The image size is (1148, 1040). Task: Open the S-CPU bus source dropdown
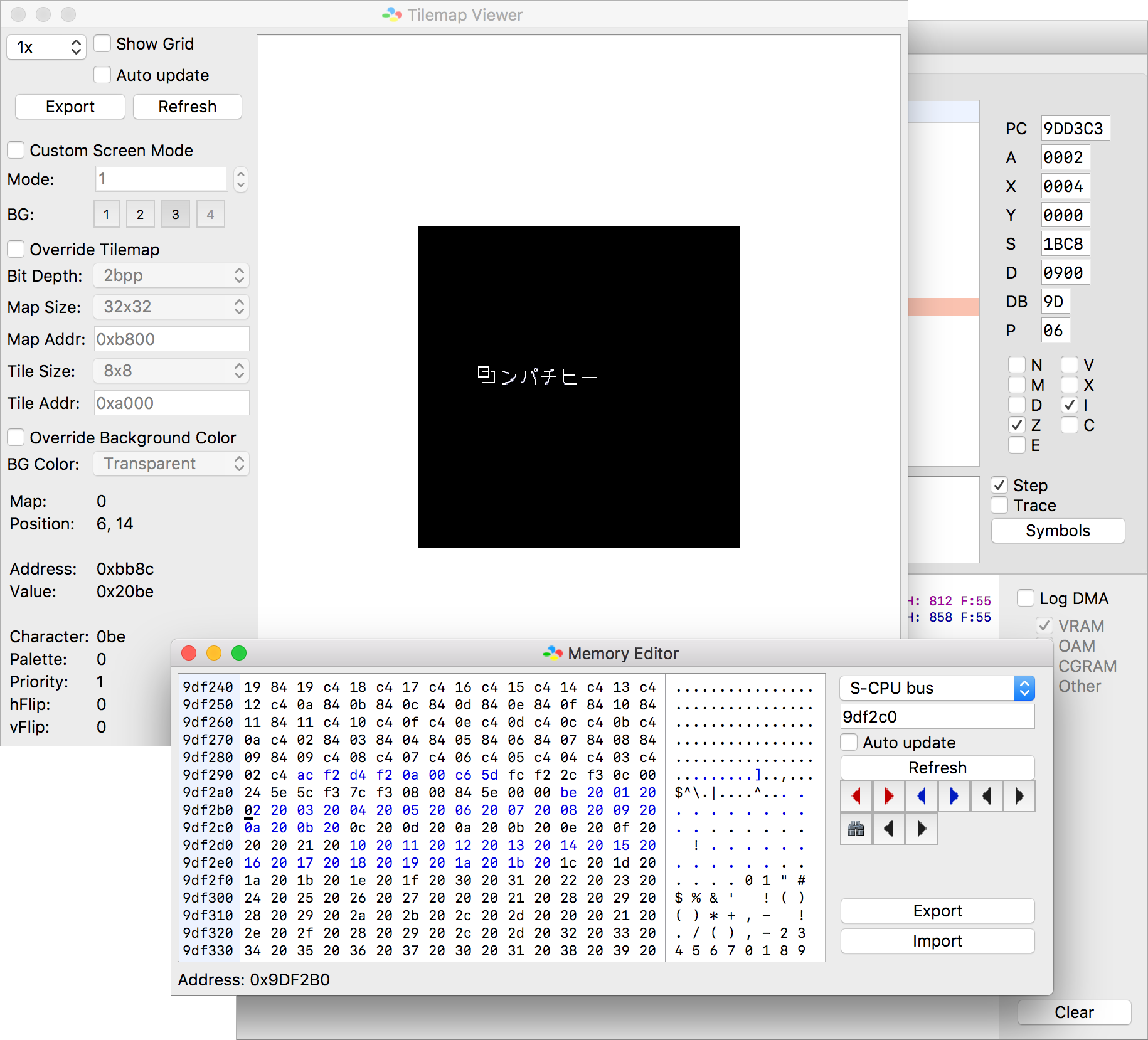[x=937, y=688]
